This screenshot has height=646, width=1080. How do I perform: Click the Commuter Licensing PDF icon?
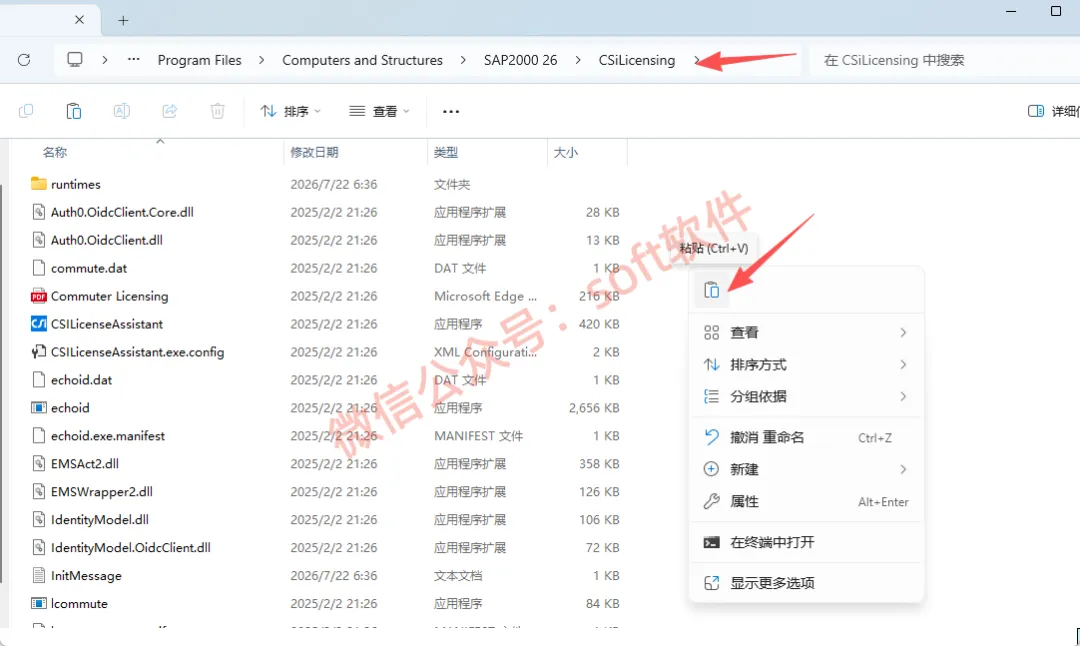coord(39,296)
